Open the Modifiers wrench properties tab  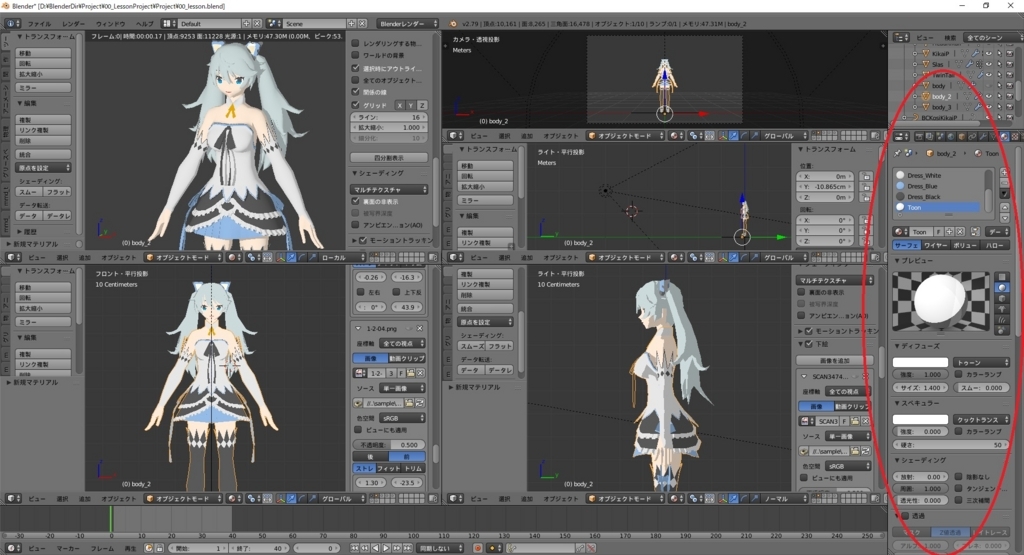click(x=983, y=136)
